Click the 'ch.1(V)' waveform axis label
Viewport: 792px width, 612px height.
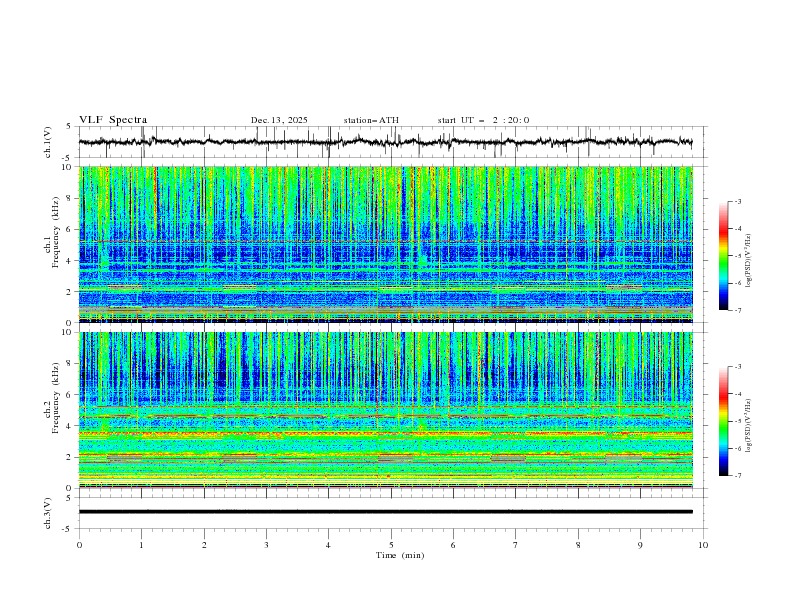point(48,142)
